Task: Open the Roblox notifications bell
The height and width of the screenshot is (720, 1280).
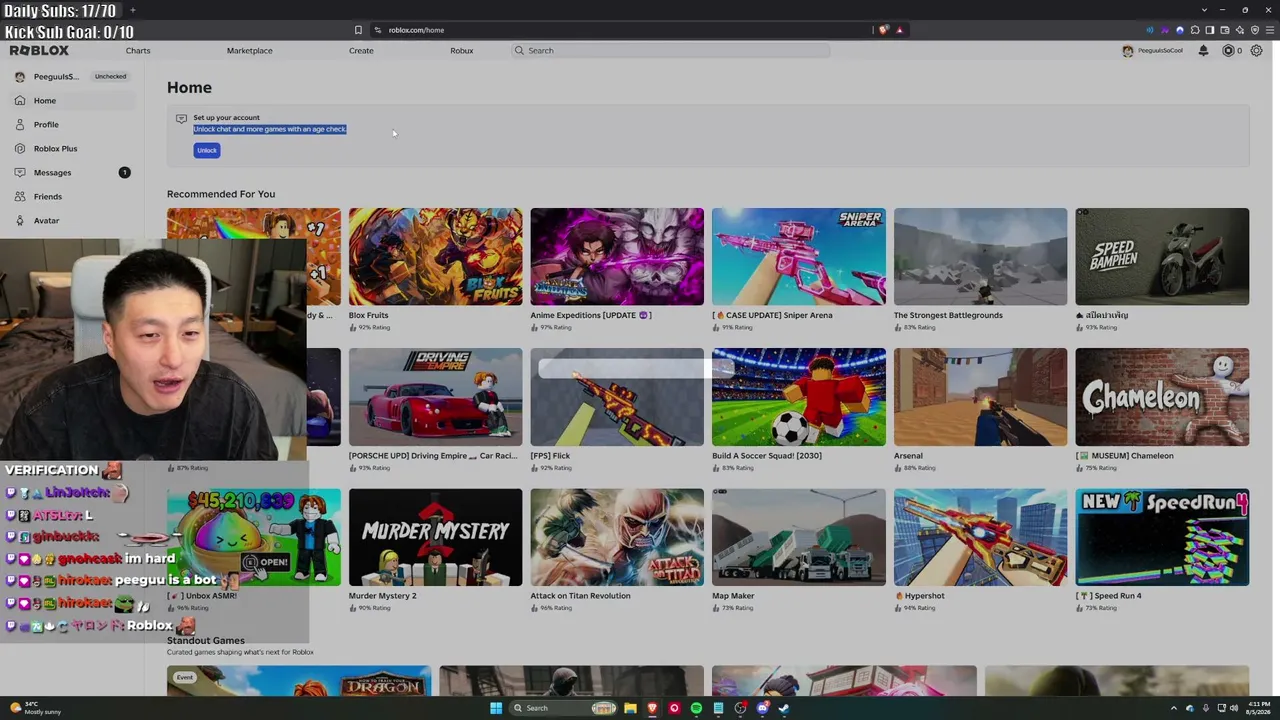Action: point(1203,50)
